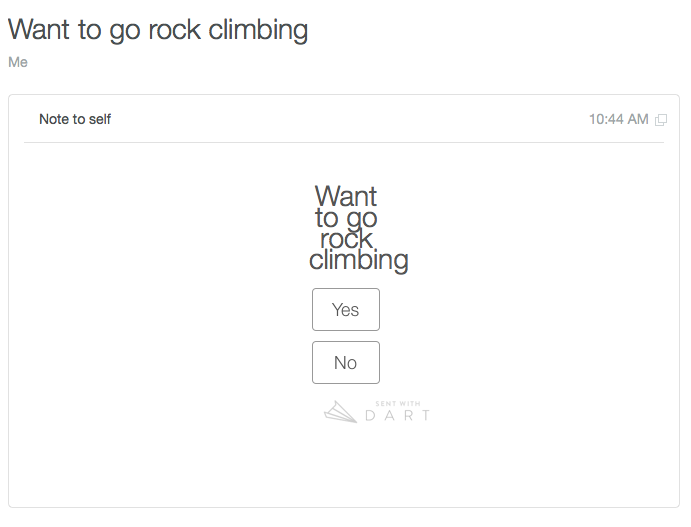691x527 pixels.
Task: Click the 10:44 AM timestamp
Action: point(618,119)
